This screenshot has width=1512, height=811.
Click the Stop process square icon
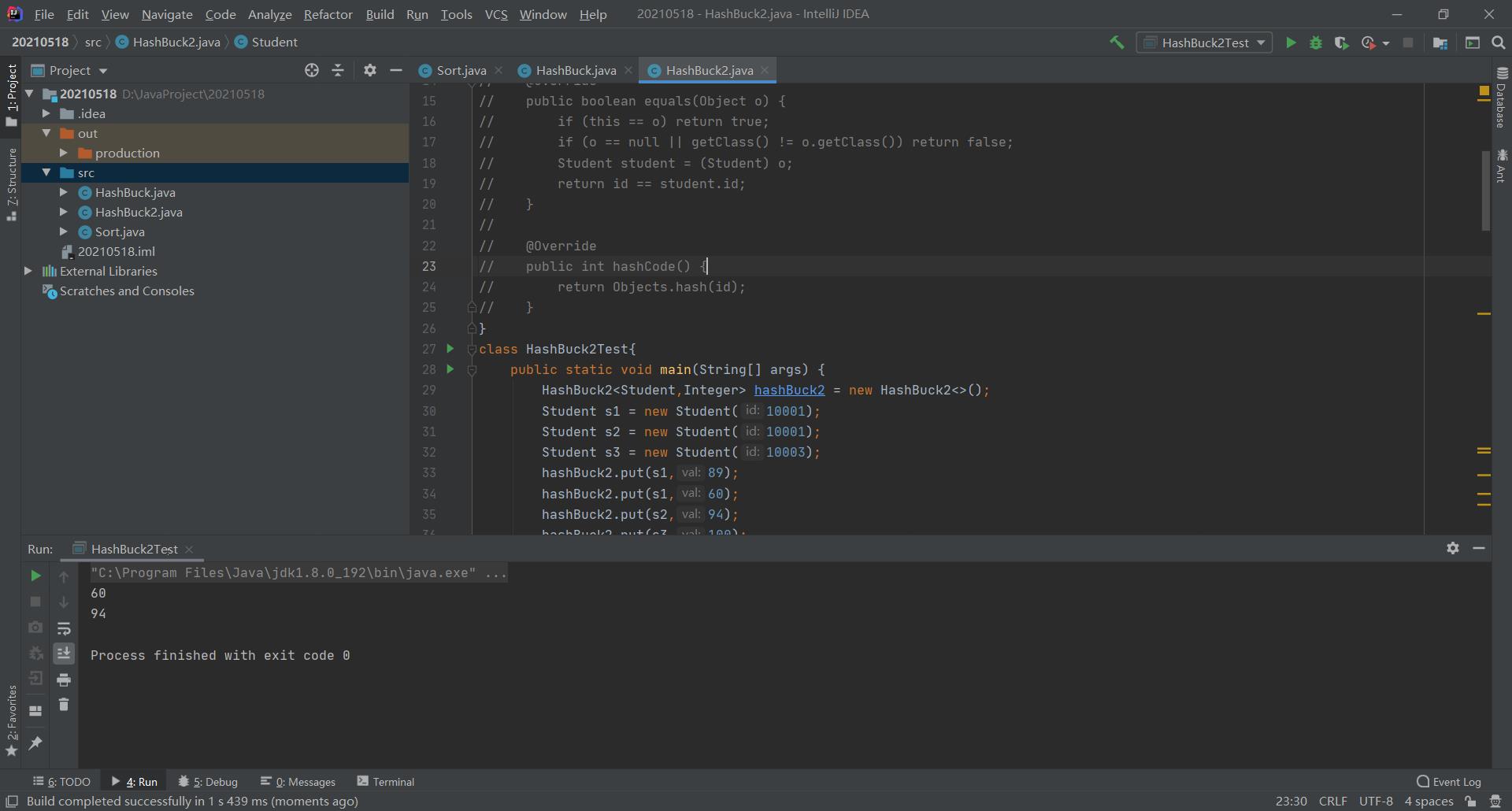pyautogui.click(x=1408, y=43)
